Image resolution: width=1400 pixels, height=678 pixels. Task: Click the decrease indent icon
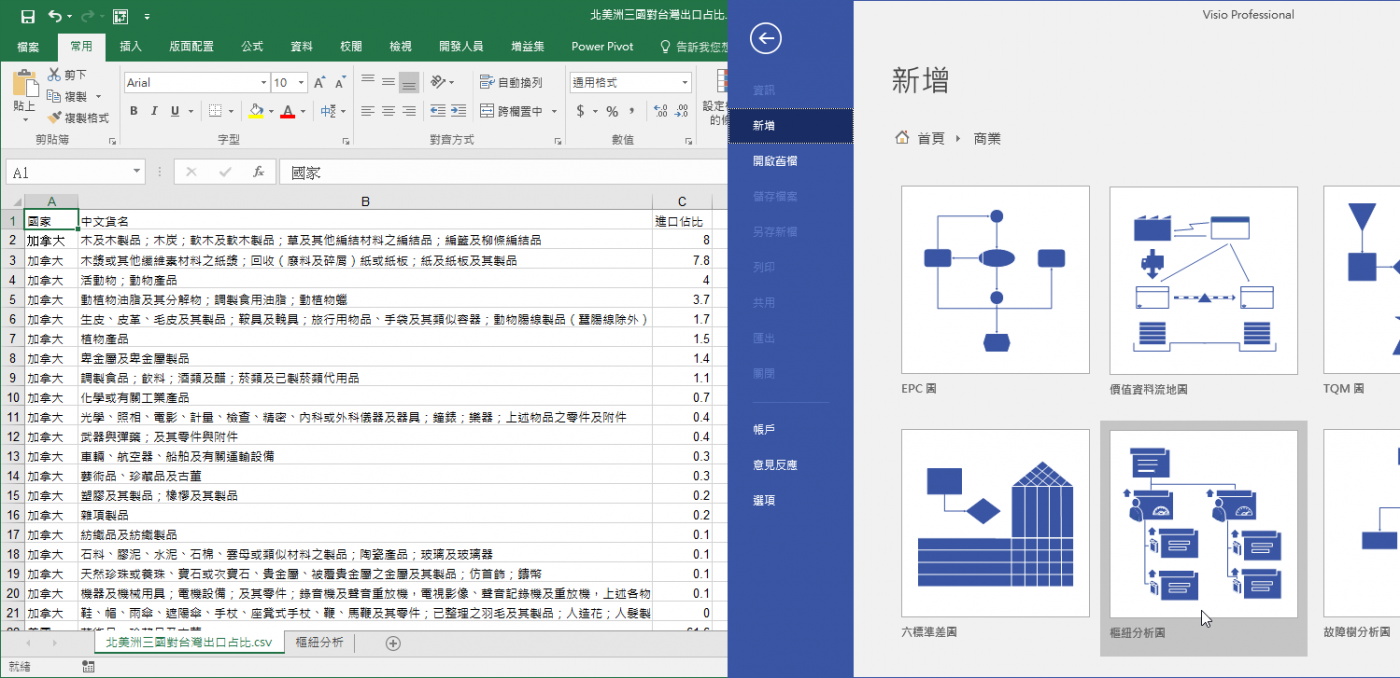click(x=437, y=111)
